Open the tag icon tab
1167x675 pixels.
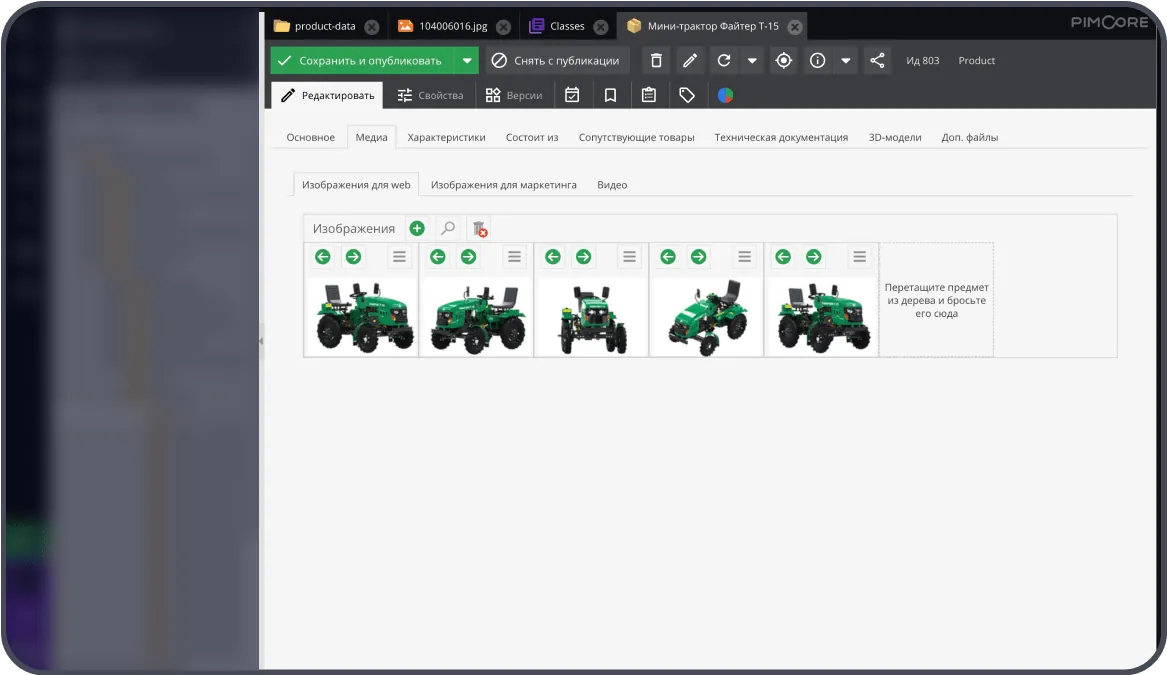687,95
